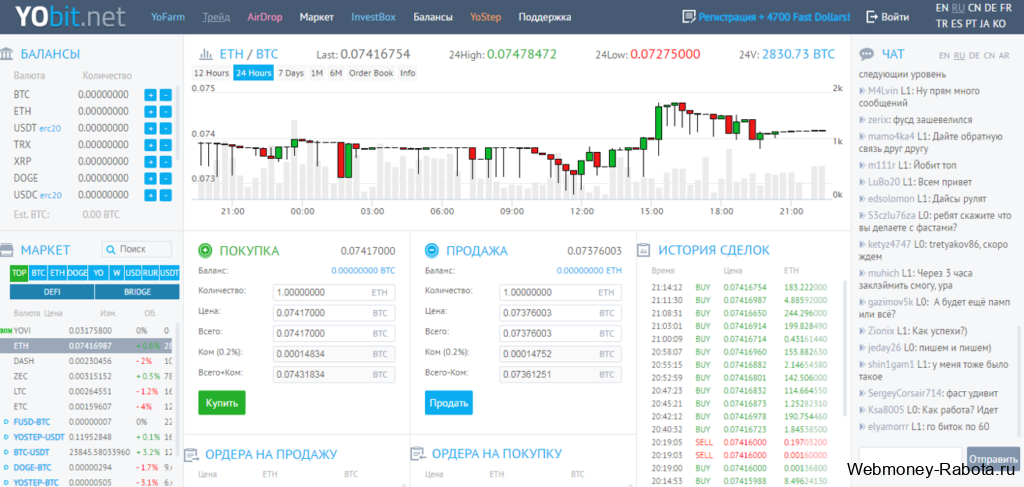Click the minus button for DOGE
1024x487 pixels.
click(x=165, y=178)
